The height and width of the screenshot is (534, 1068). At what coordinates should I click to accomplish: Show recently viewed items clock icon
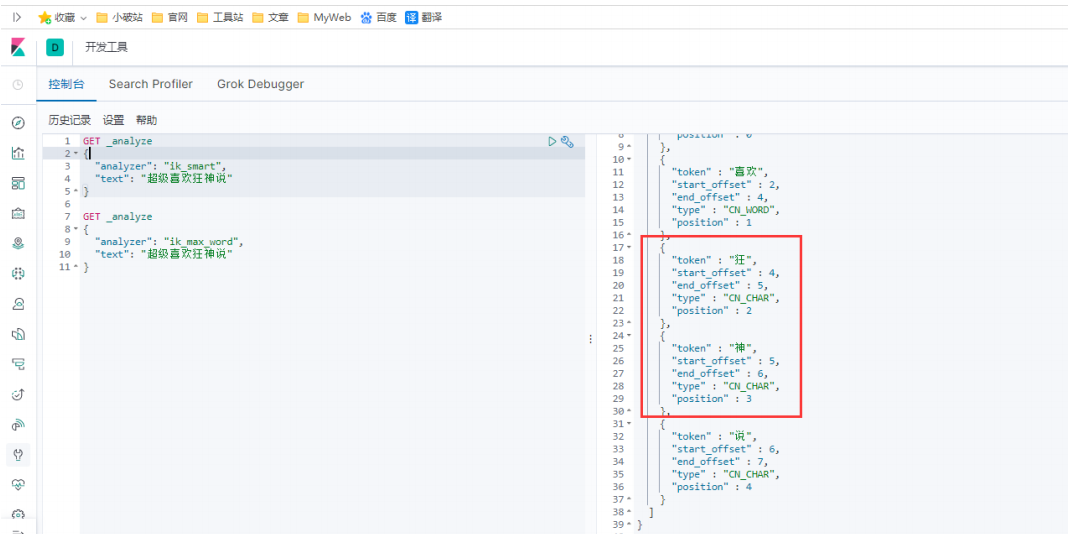[x=18, y=85]
